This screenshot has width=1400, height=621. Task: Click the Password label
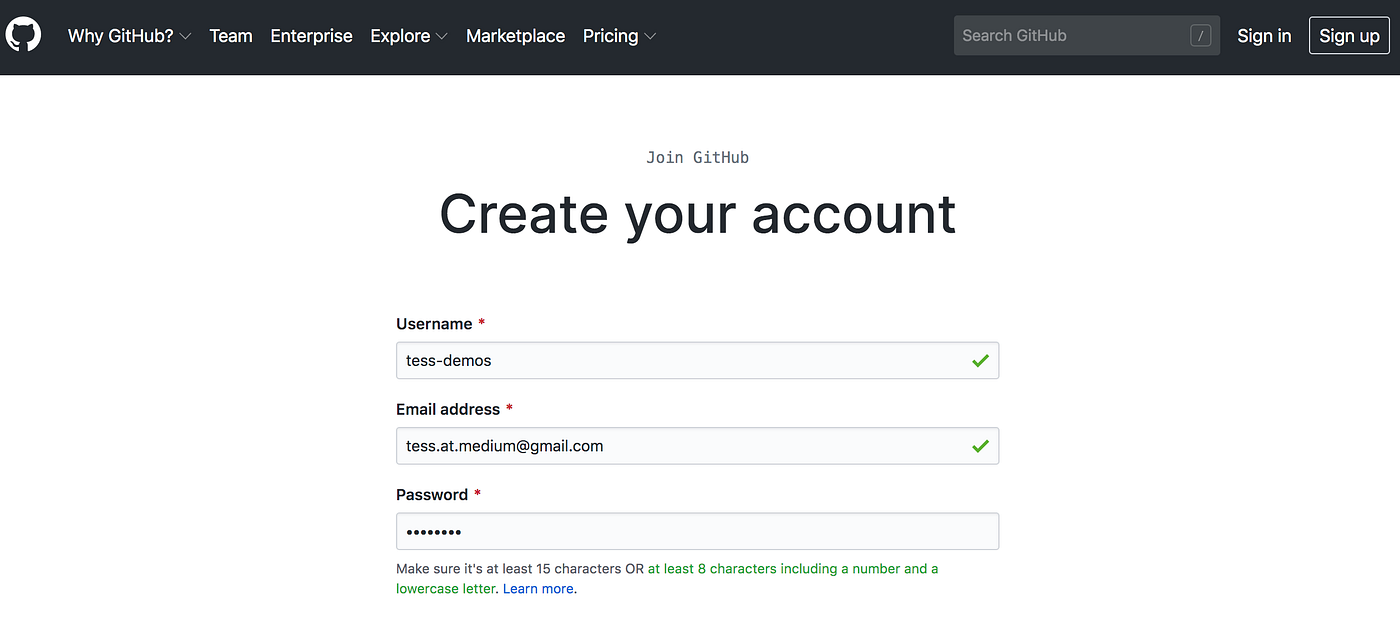[432, 495]
